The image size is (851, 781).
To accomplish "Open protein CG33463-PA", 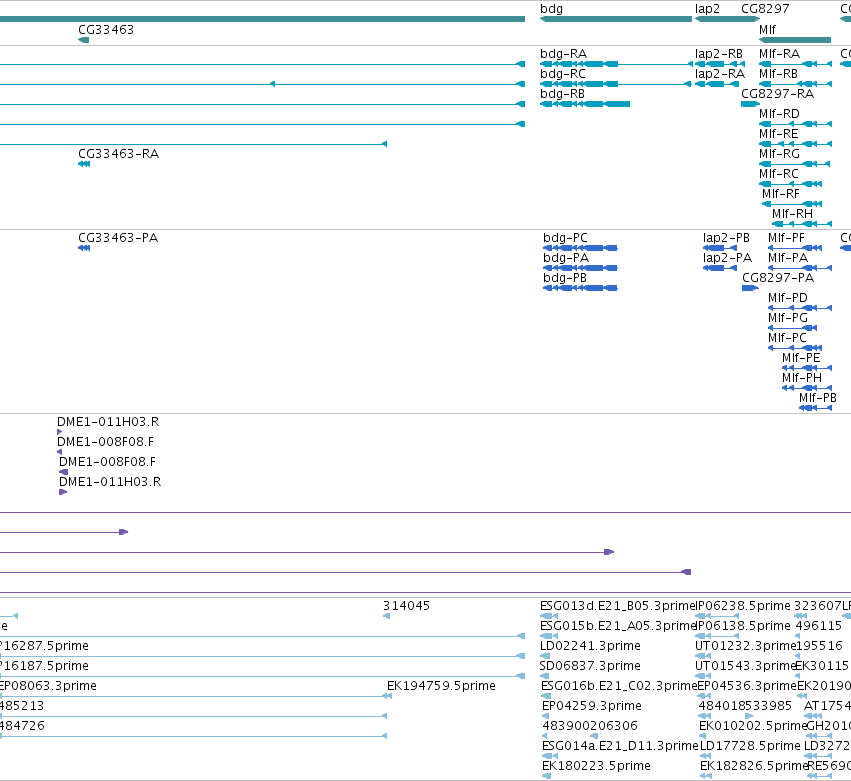I will click(84, 248).
